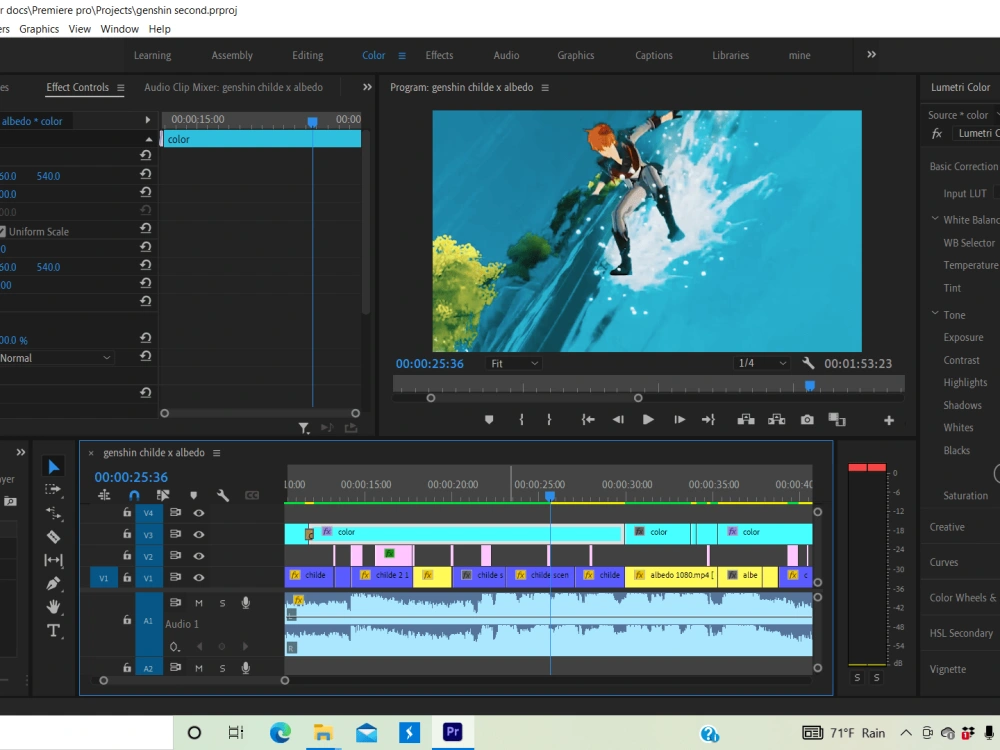Image resolution: width=1000 pixels, height=750 pixels.
Task: Click the Program monitor settings wrench
Action: (x=808, y=363)
